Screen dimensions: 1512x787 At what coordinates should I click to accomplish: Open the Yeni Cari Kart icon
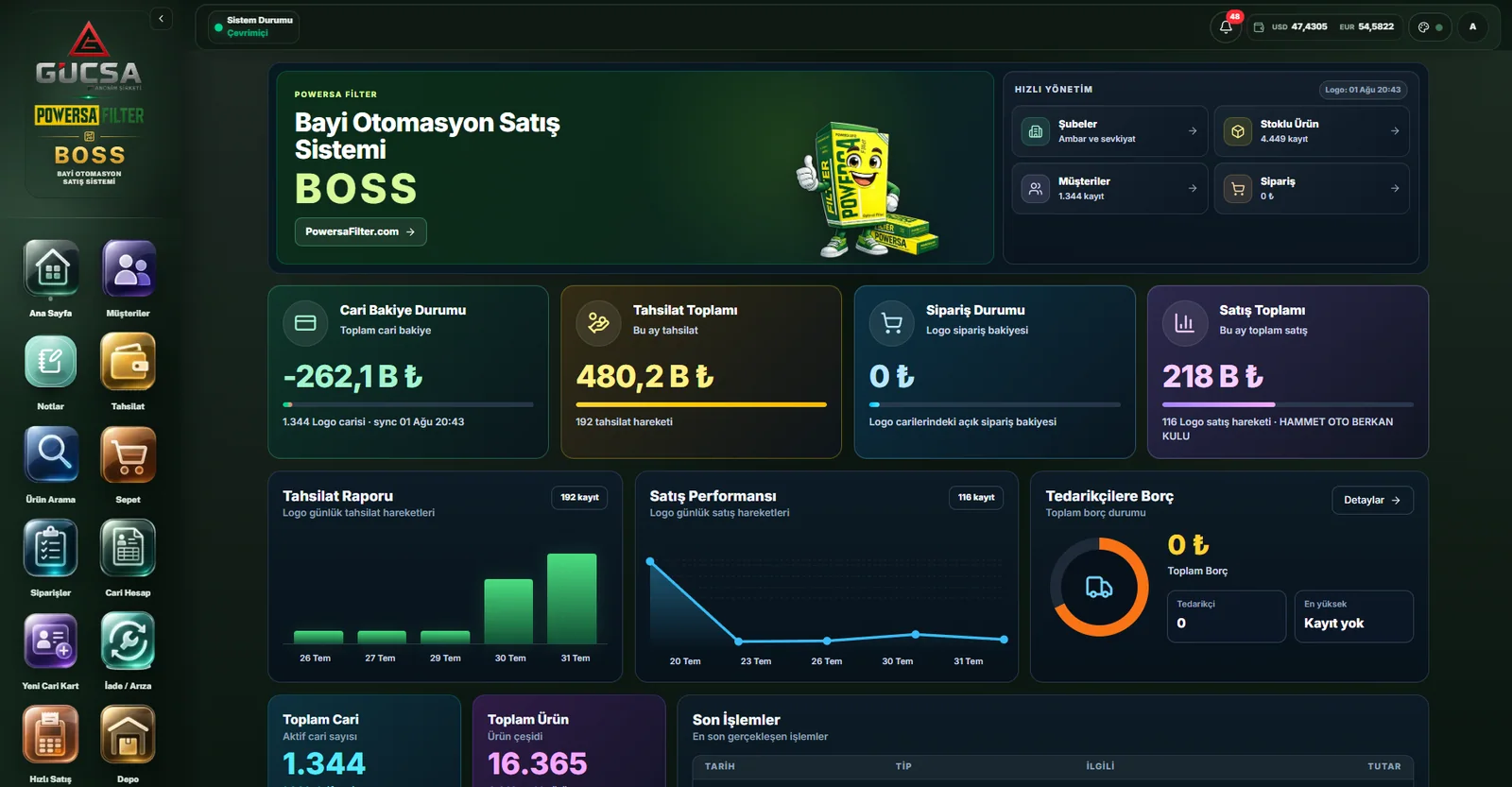(x=51, y=641)
